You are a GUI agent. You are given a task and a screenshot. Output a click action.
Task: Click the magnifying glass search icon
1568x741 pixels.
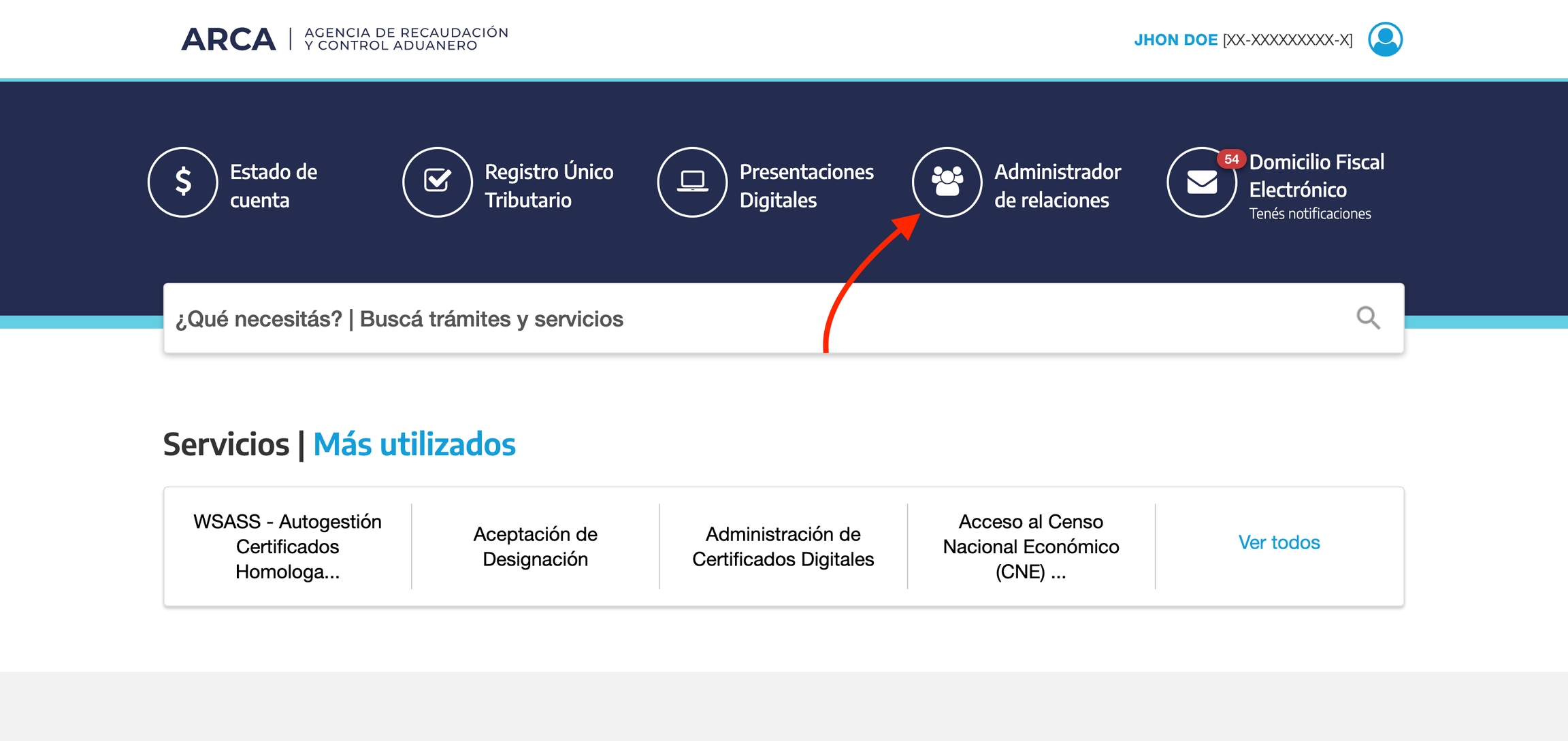click(1368, 318)
